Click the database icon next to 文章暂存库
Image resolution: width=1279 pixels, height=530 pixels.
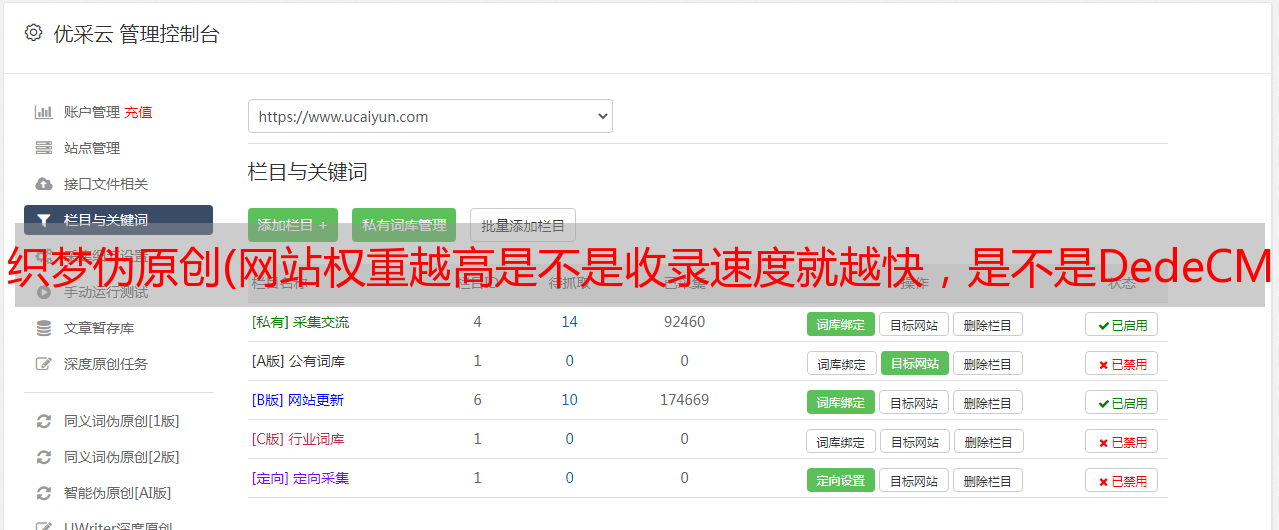click(43, 328)
